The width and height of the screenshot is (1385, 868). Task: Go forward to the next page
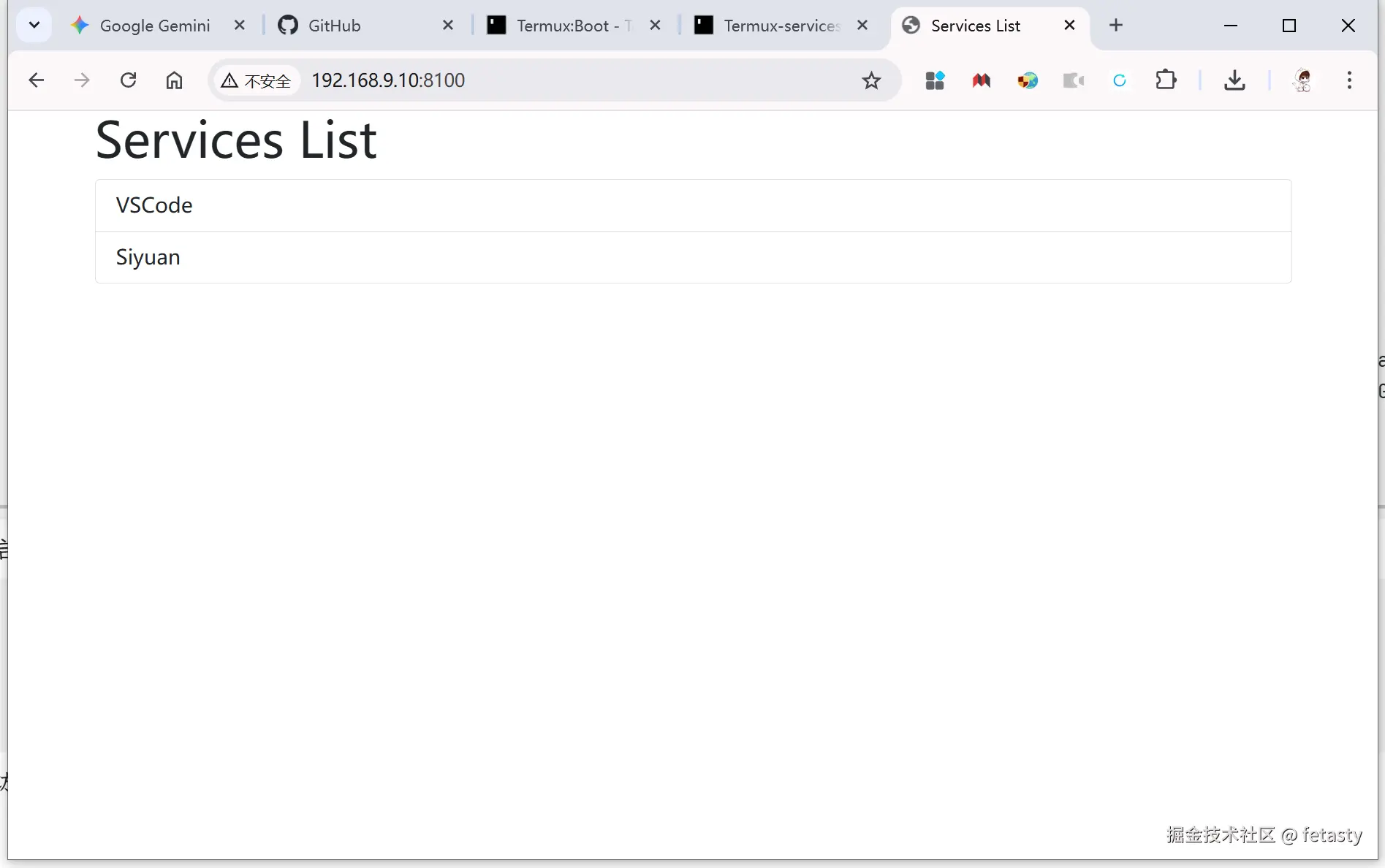point(82,80)
